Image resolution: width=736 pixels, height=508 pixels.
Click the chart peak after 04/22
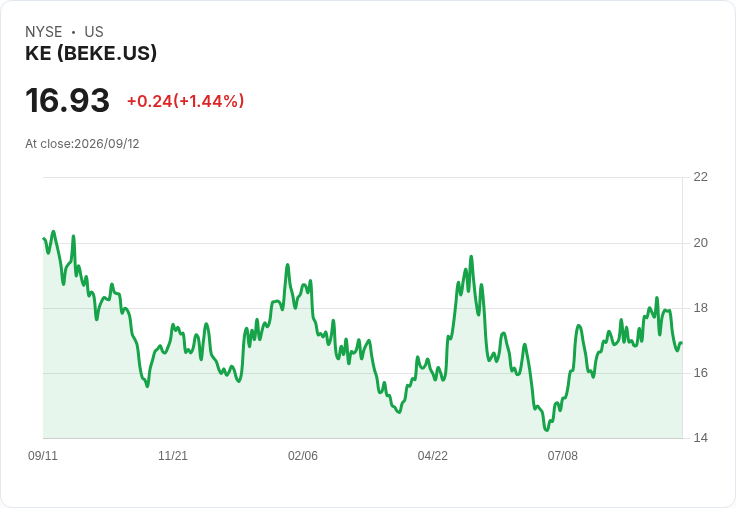[471, 257]
